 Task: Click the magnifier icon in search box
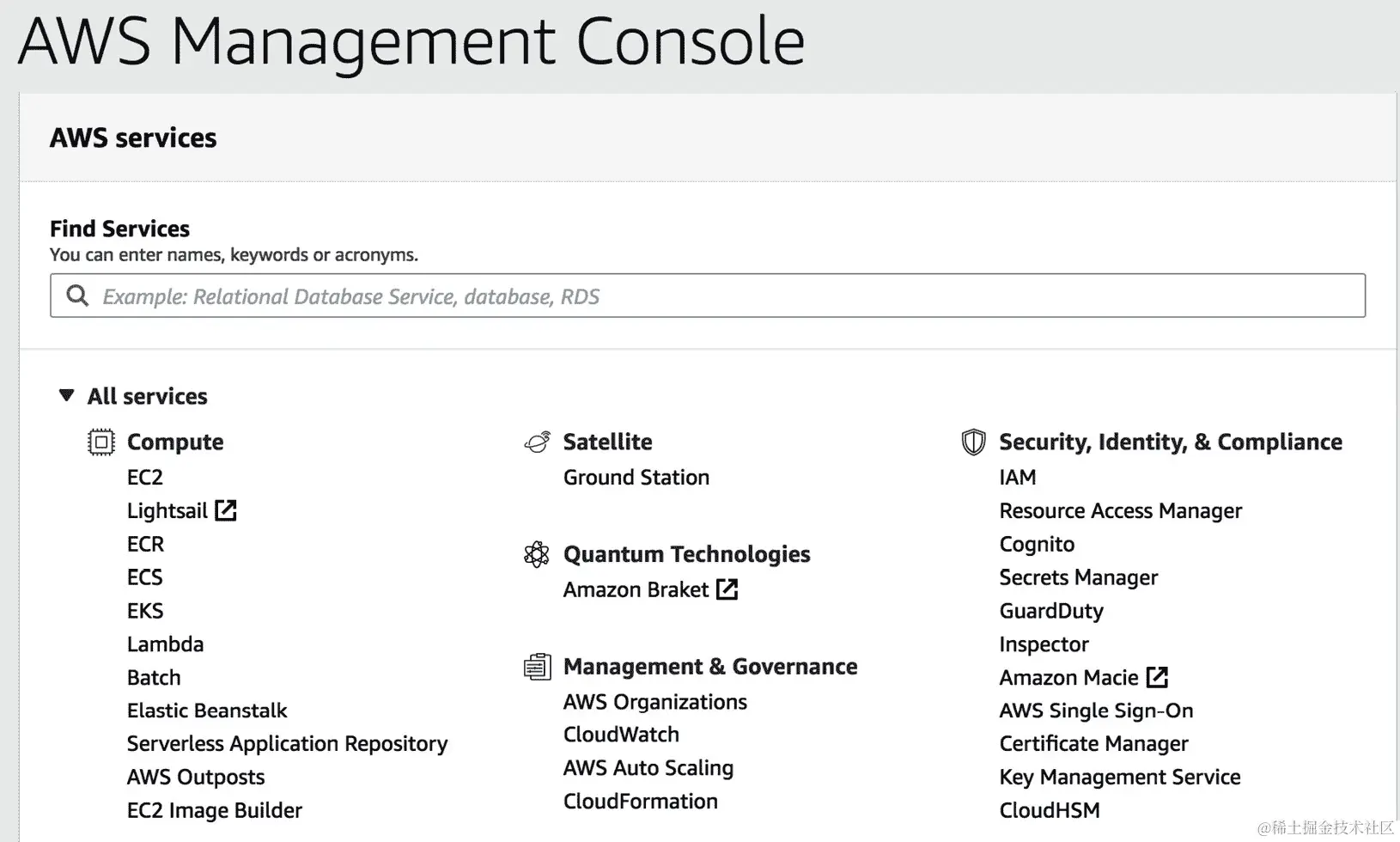click(77, 296)
